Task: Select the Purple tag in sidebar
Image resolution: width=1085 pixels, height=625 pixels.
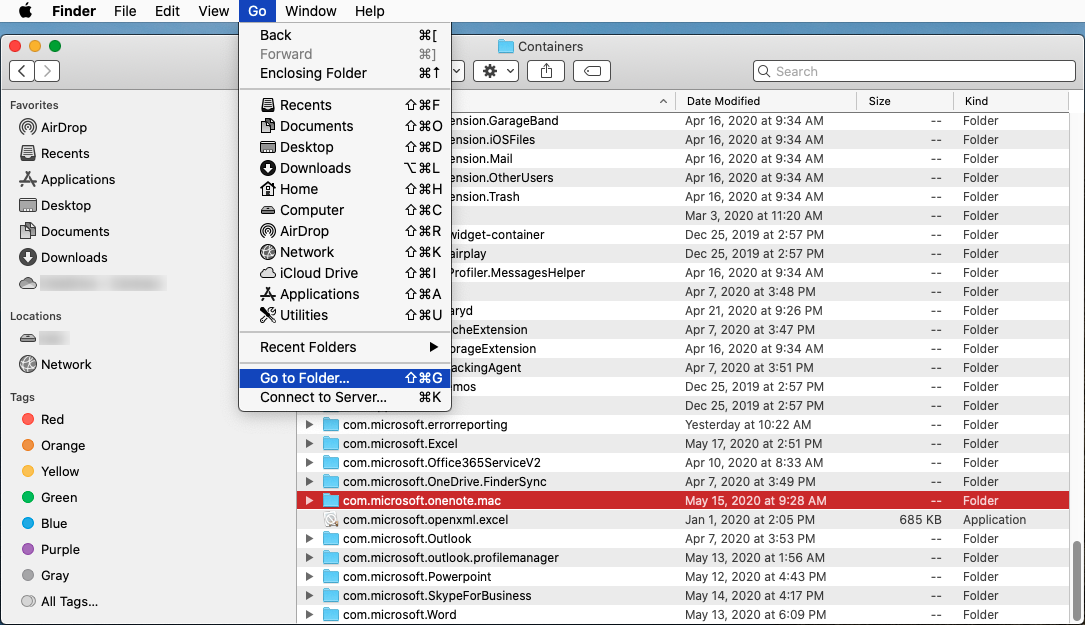Action: 51,550
